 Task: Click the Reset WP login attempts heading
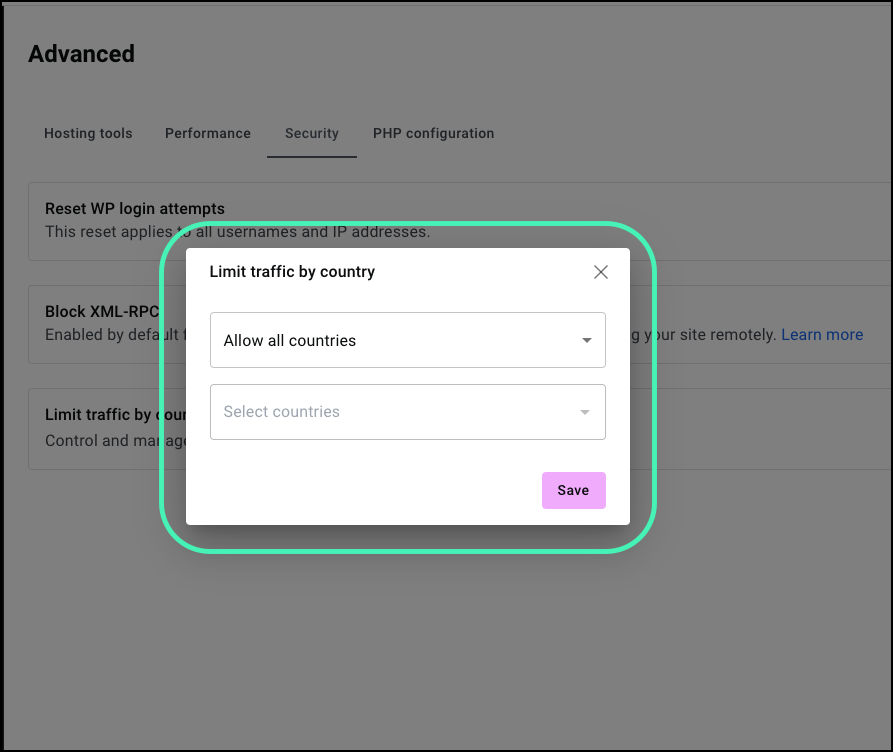135,209
